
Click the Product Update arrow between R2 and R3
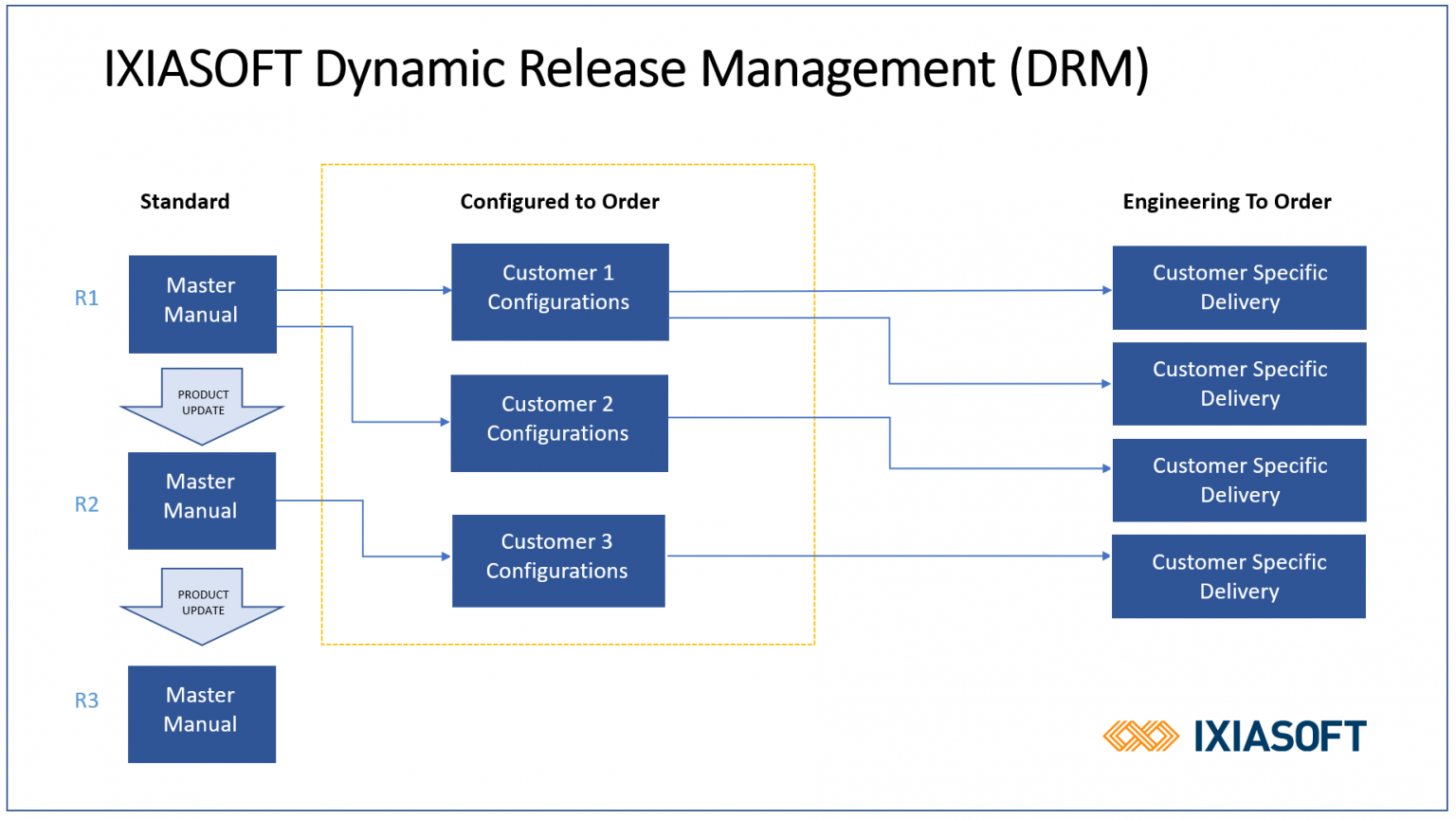click(x=202, y=607)
